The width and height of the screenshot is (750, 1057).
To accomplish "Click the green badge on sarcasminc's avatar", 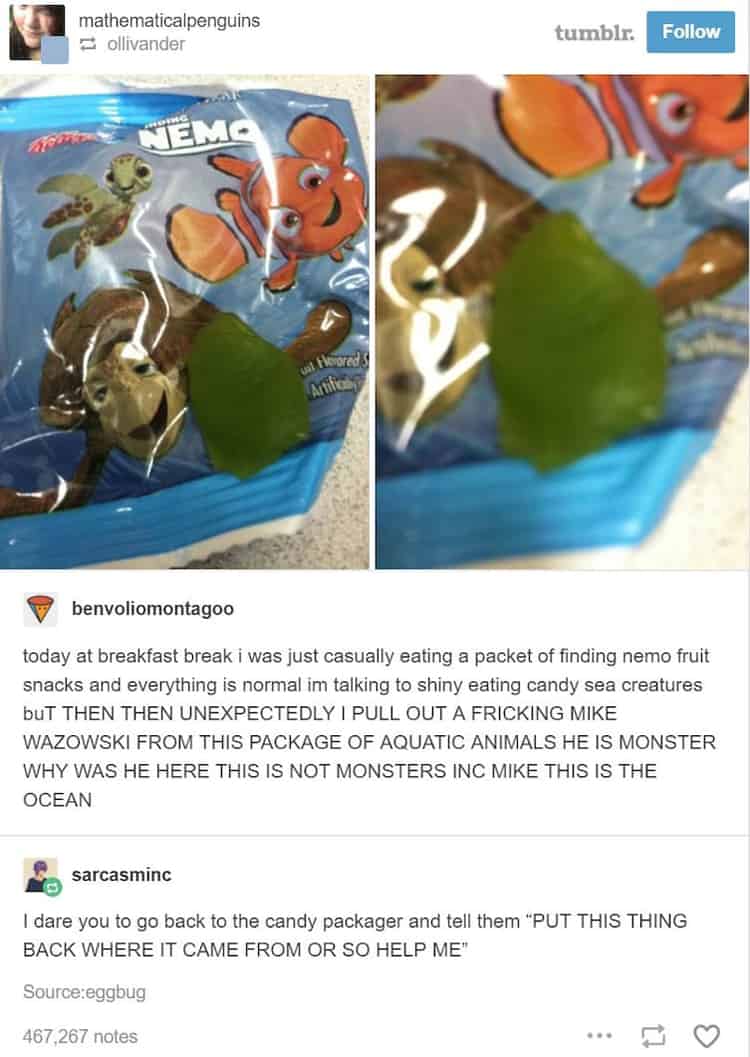I will pyautogui.click(x=54, y=888).
